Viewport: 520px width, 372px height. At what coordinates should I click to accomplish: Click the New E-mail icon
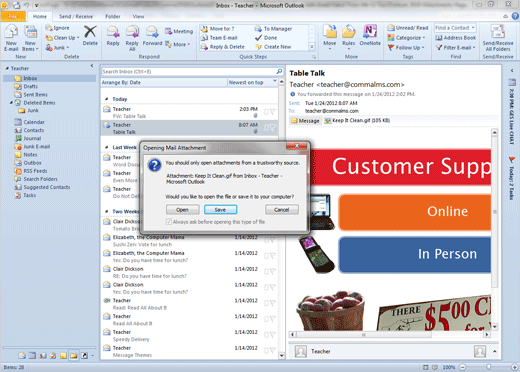11,33
